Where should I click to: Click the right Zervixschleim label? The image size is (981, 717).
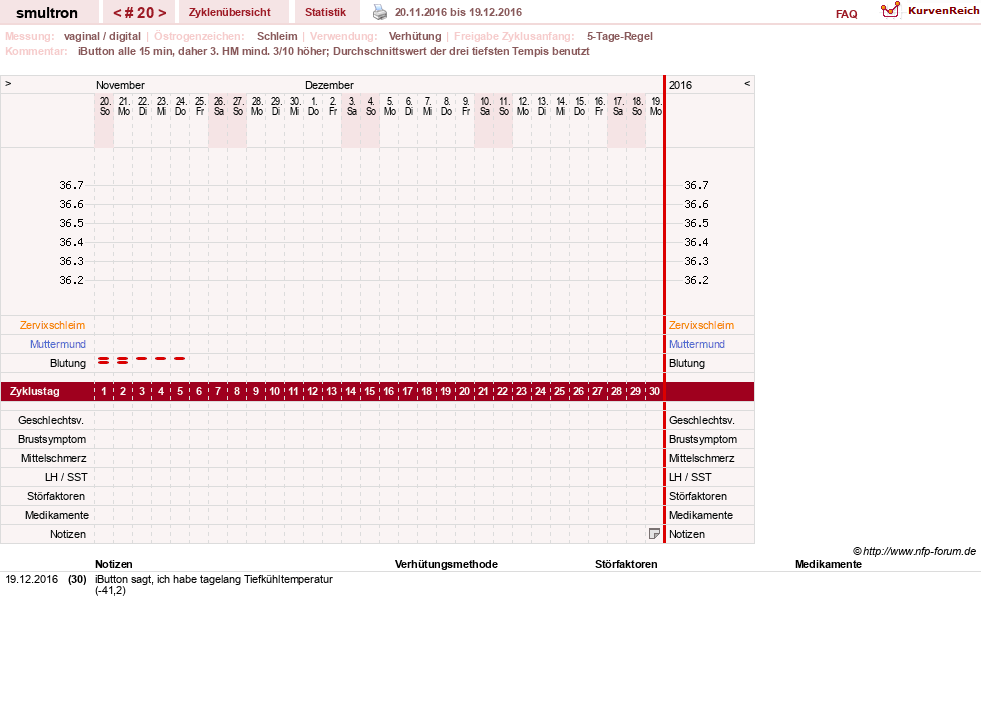[x=701, y=325]
